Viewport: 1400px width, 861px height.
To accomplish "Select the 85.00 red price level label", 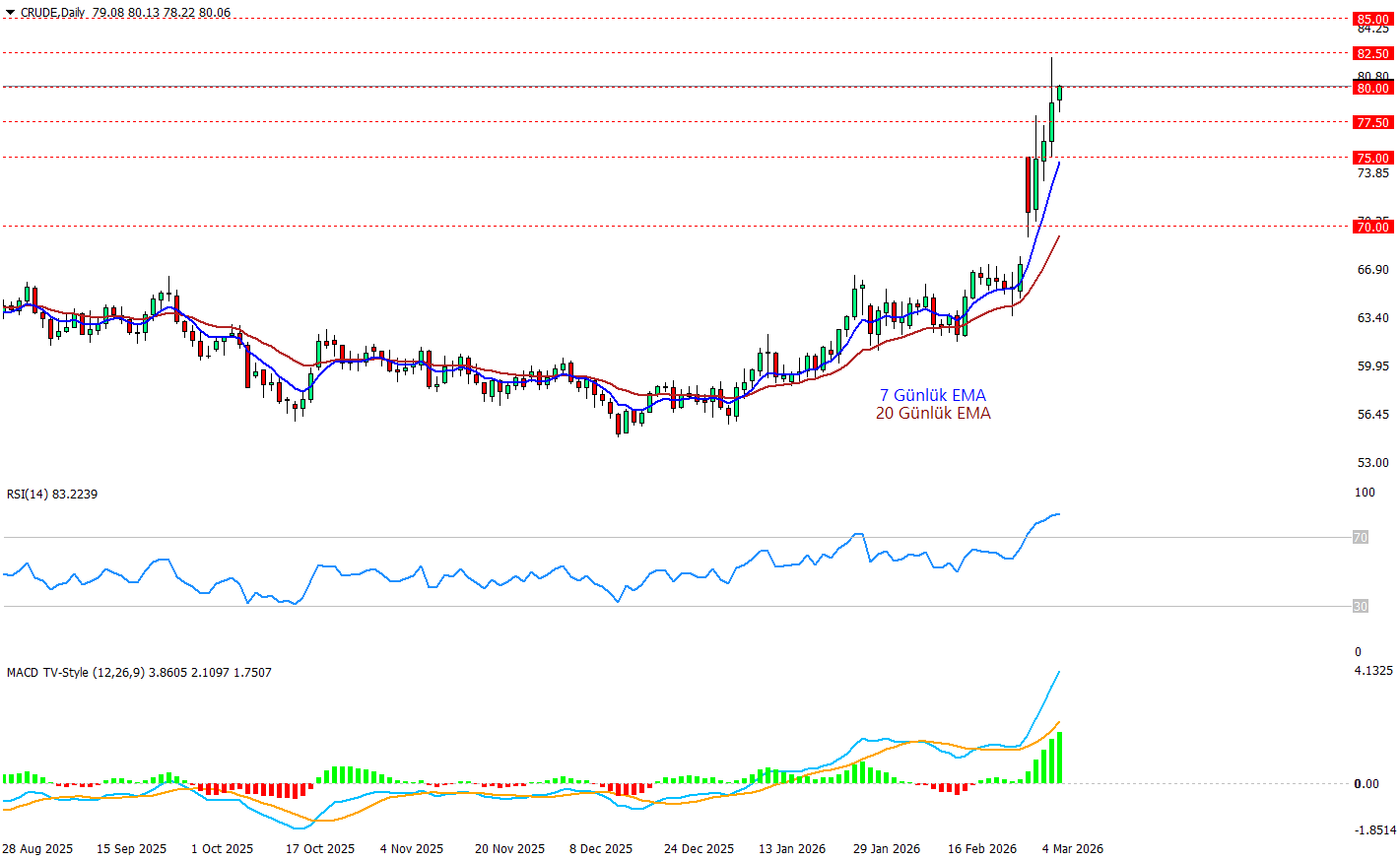I will 1372,19.
